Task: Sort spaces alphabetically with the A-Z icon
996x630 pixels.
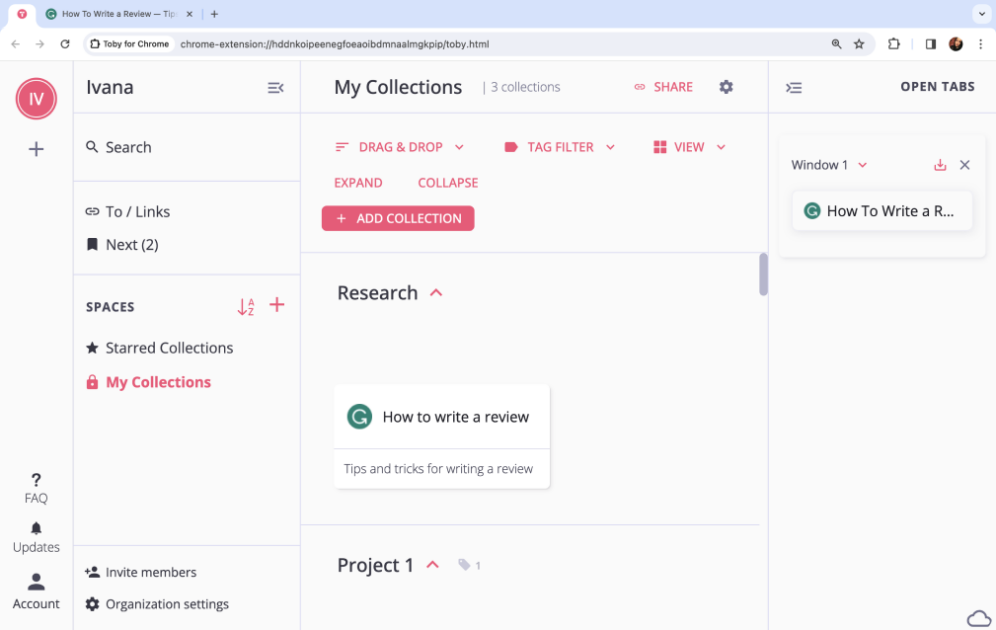Action: coord(246,307)
